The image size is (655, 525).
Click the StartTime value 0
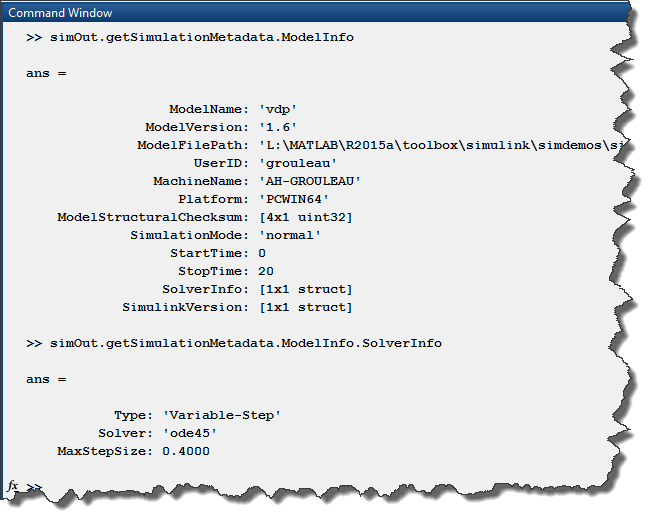262,253
